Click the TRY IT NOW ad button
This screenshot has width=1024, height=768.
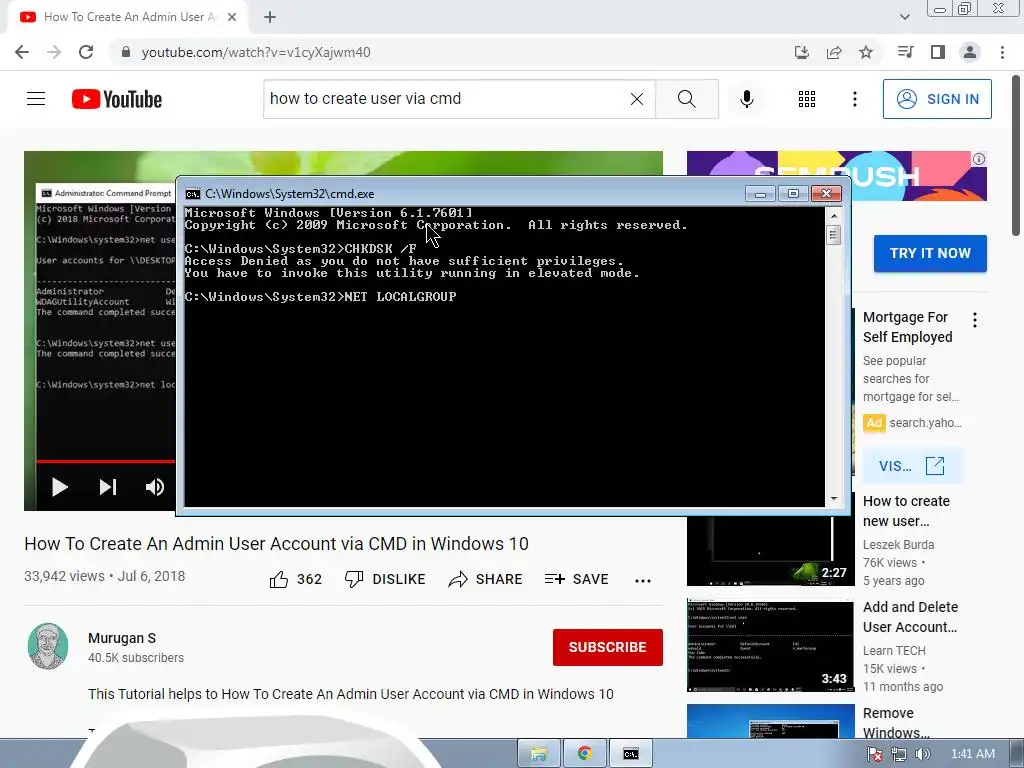[x=930, y=253]
